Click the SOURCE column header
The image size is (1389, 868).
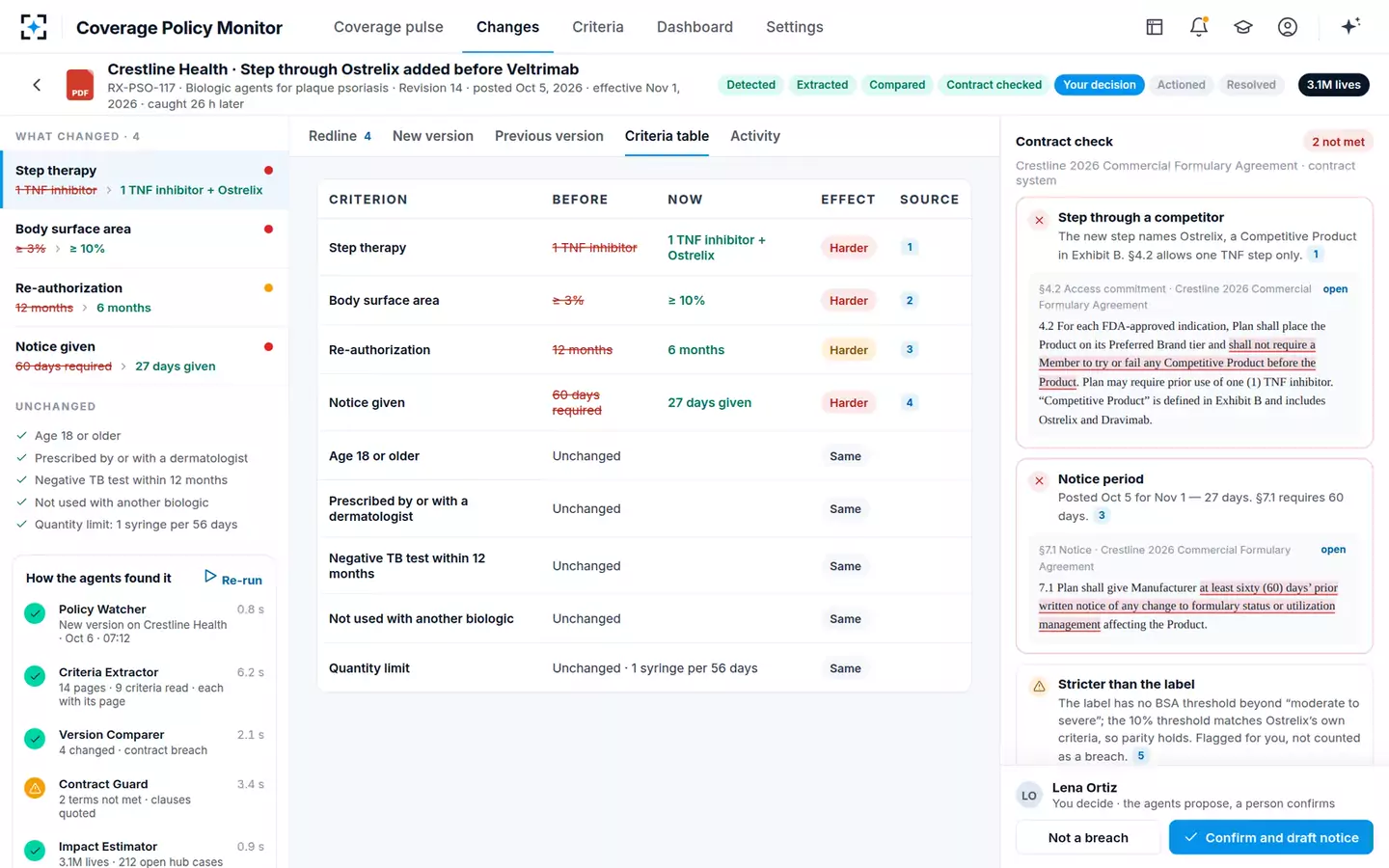click(x=929, y=200)
